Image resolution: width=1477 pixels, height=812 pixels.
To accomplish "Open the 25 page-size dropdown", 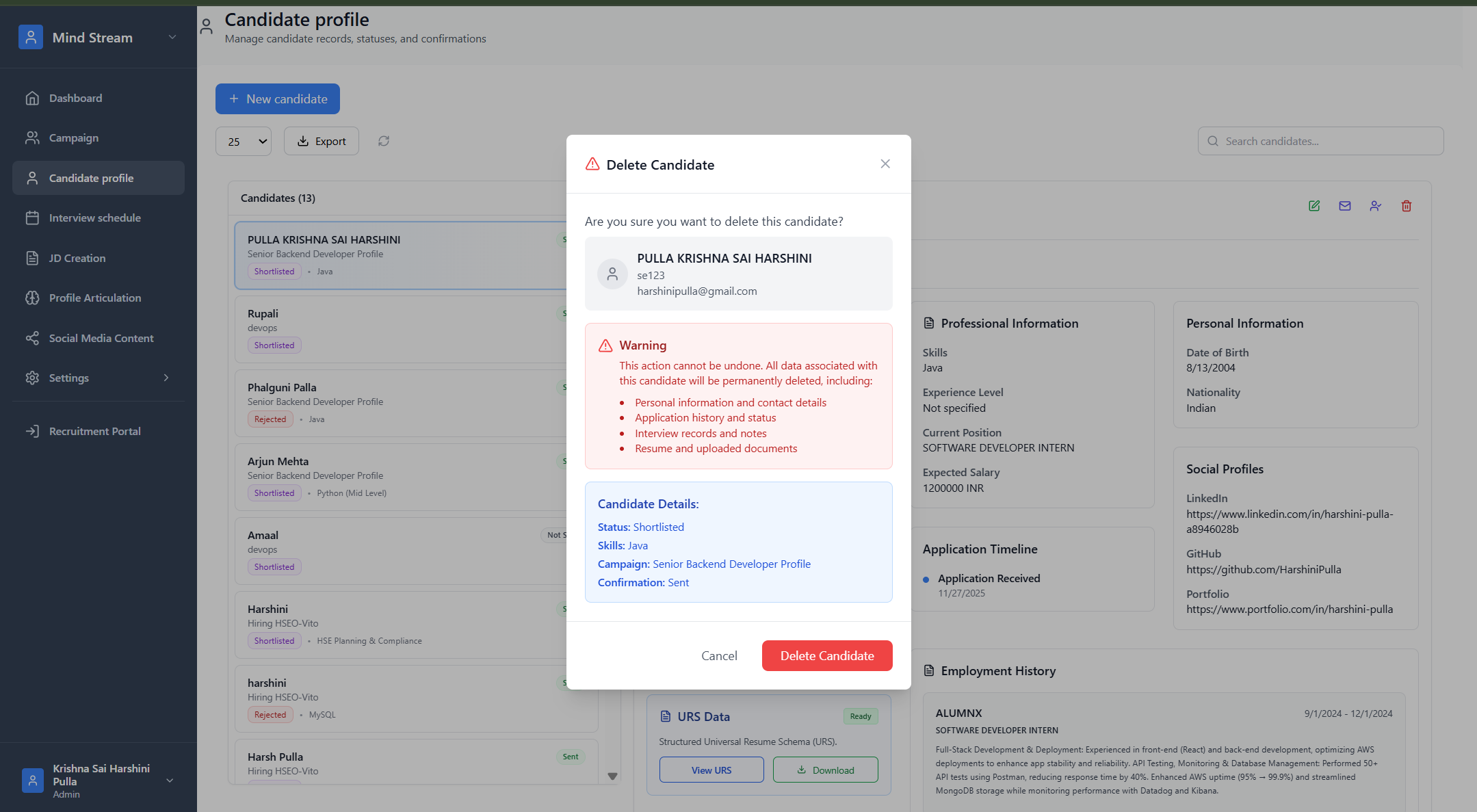I will pos(244,142).
